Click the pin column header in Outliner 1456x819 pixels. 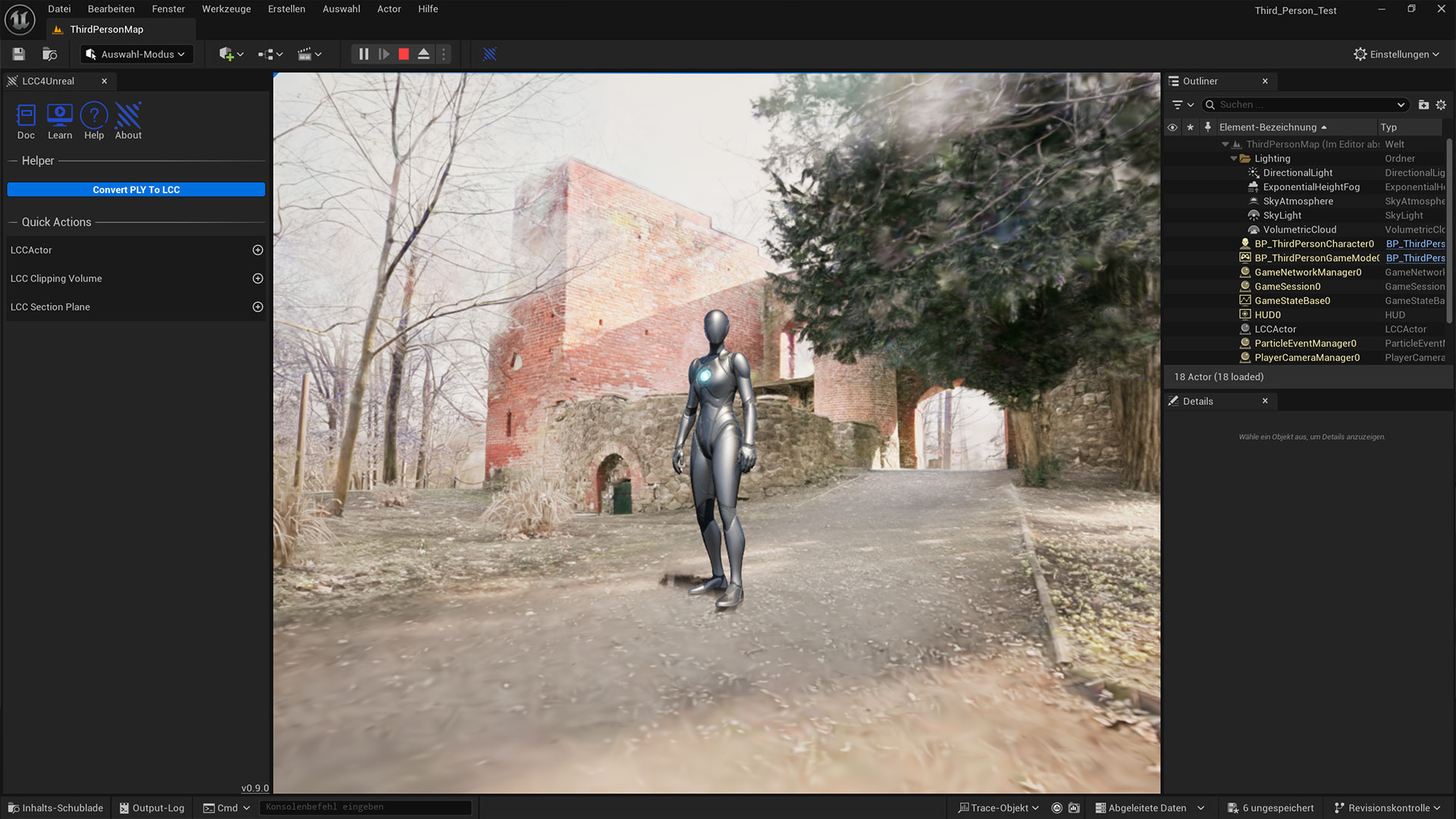pyautogui.click(x=1208, y=127)
